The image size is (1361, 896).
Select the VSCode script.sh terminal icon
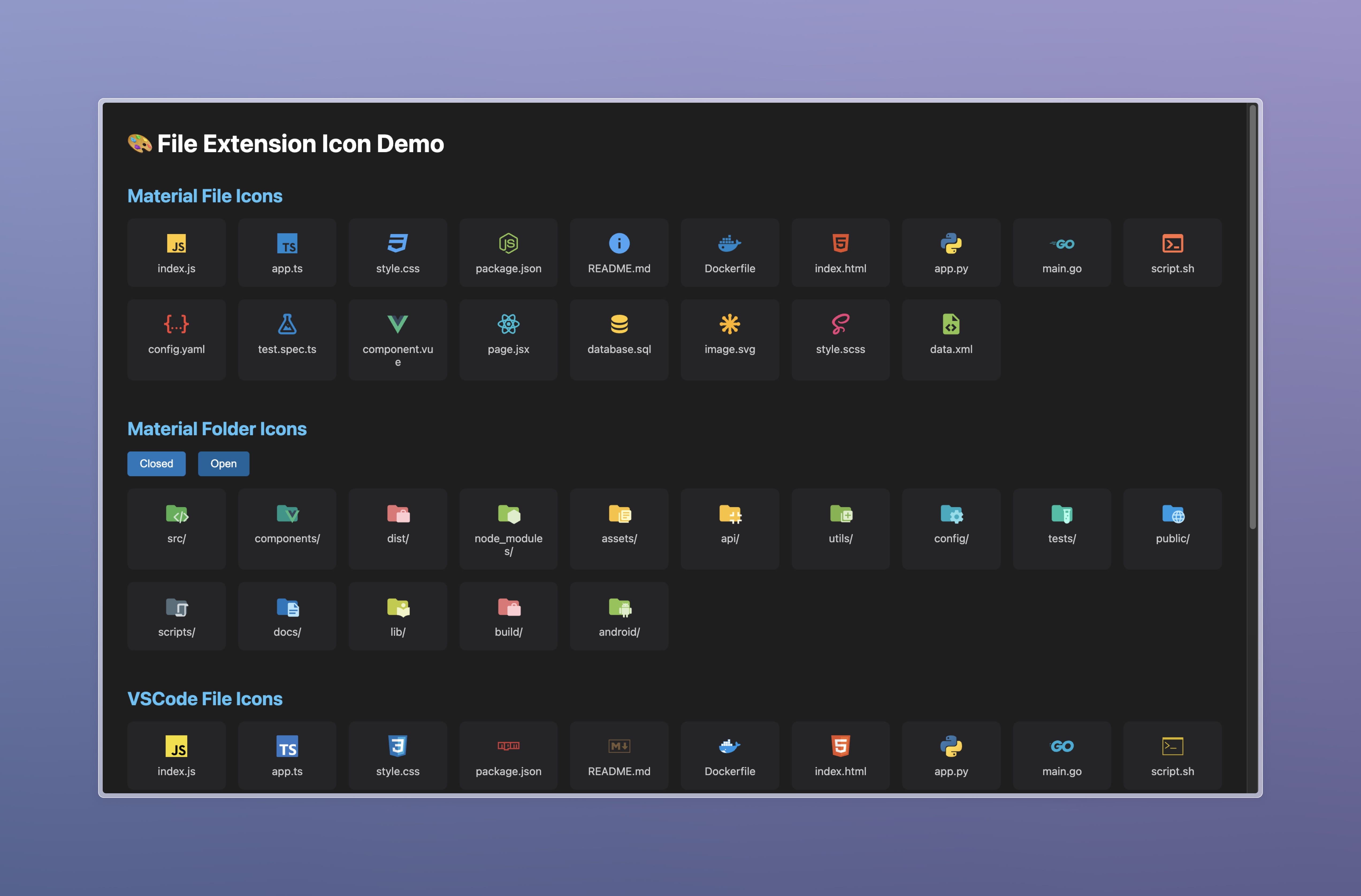[x=1172, y=746]
